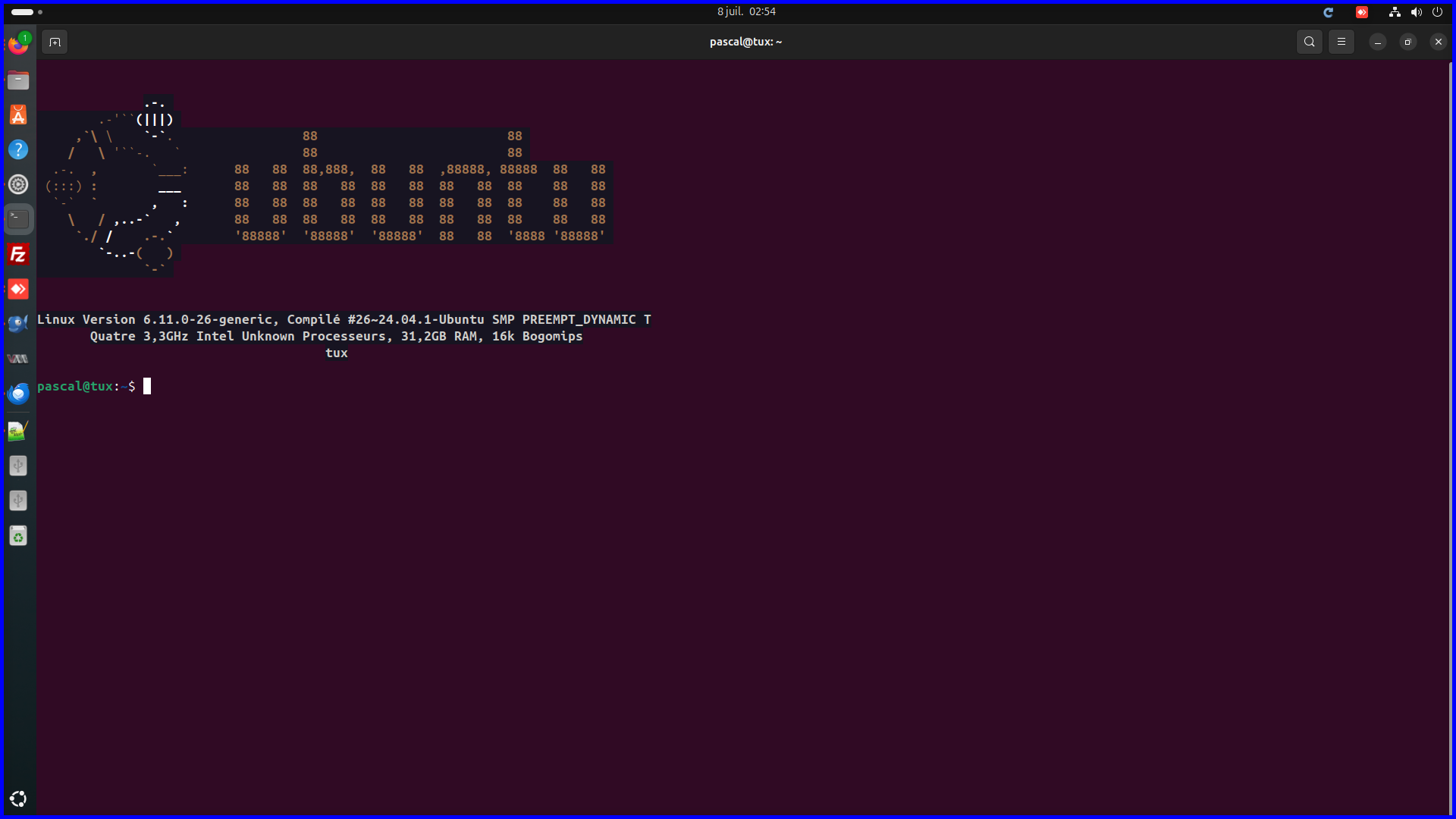
Task: Click the search button in terminal header
Action: [x=1310, y=42]
